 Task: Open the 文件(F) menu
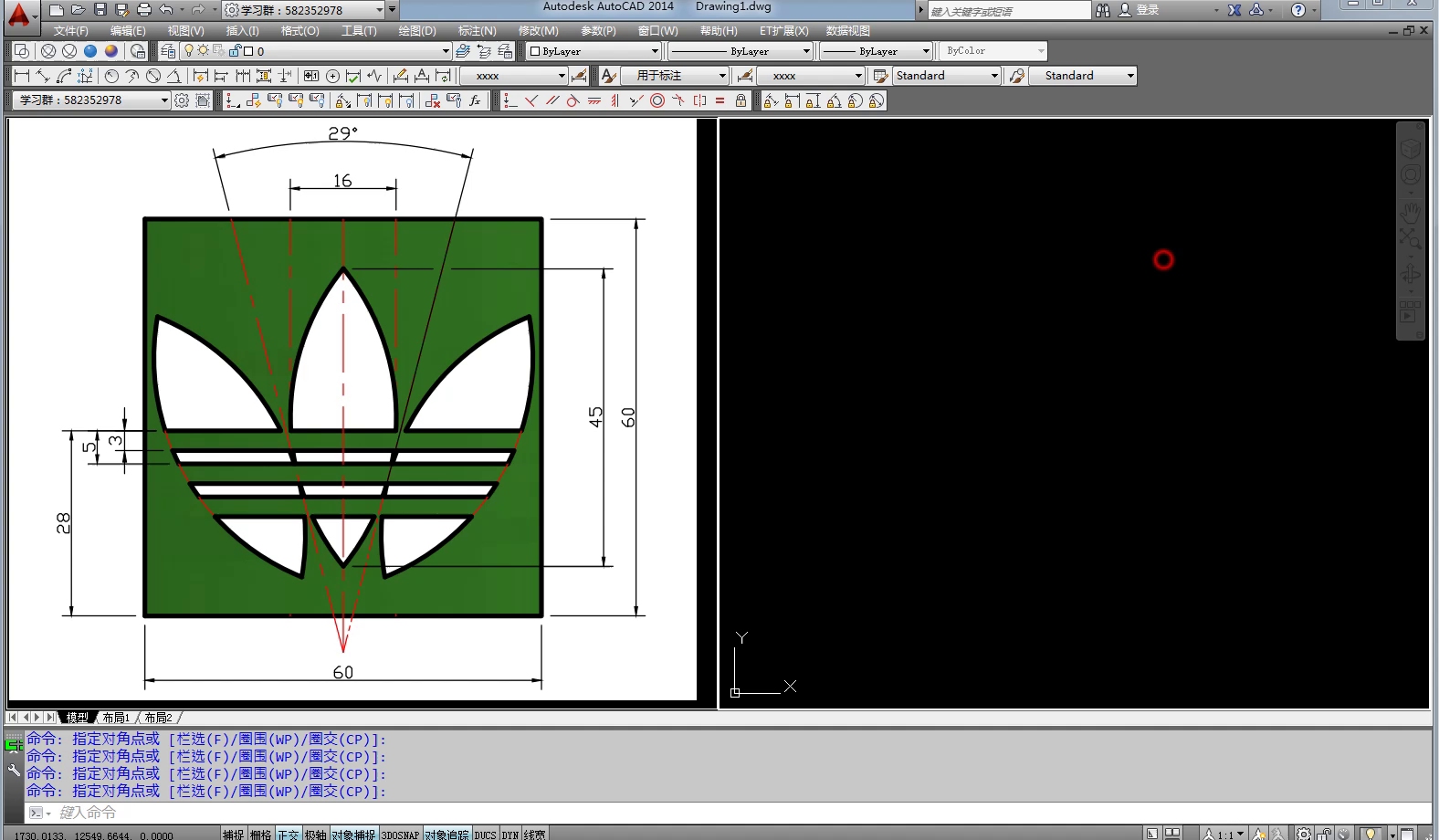70,31
